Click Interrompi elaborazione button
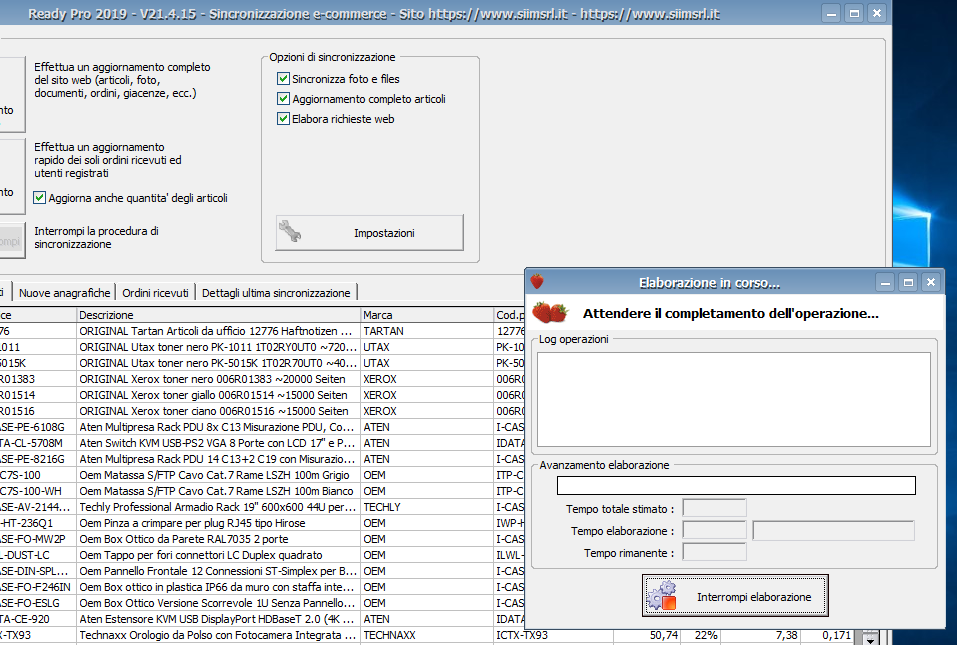The width and height of the screenshot is (957, 645). pos(735,596)
